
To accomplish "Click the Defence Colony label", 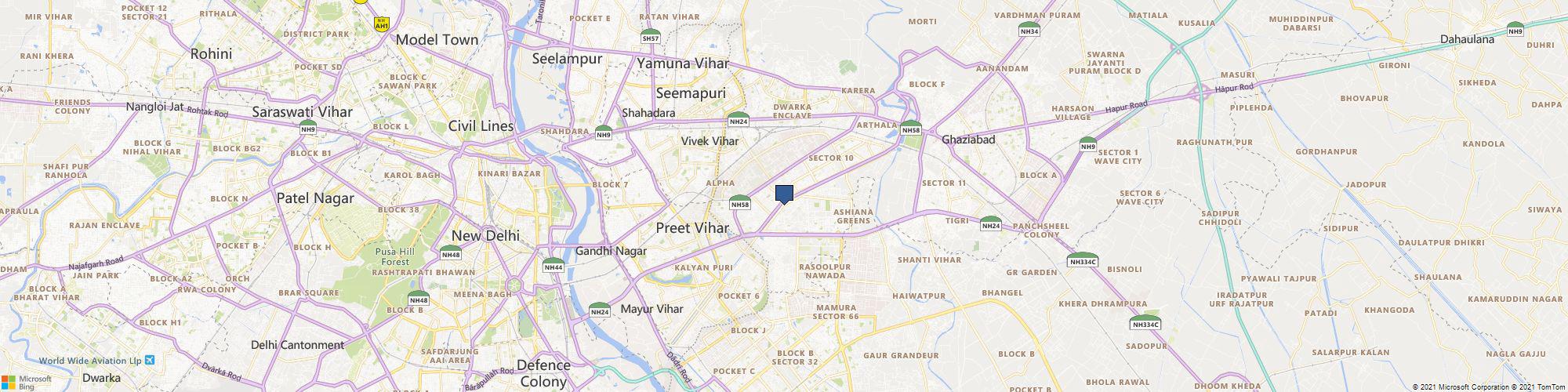I will (543, 373).
